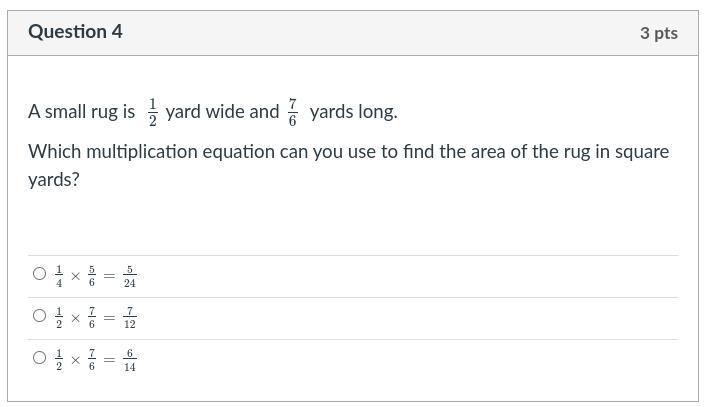Click the Question 4 heading

(x=75, y=32)
